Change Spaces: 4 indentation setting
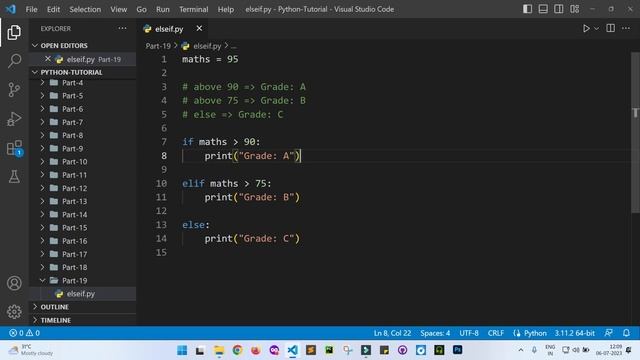640x360 pixels. pyautogui.click(x=435, y=333)
